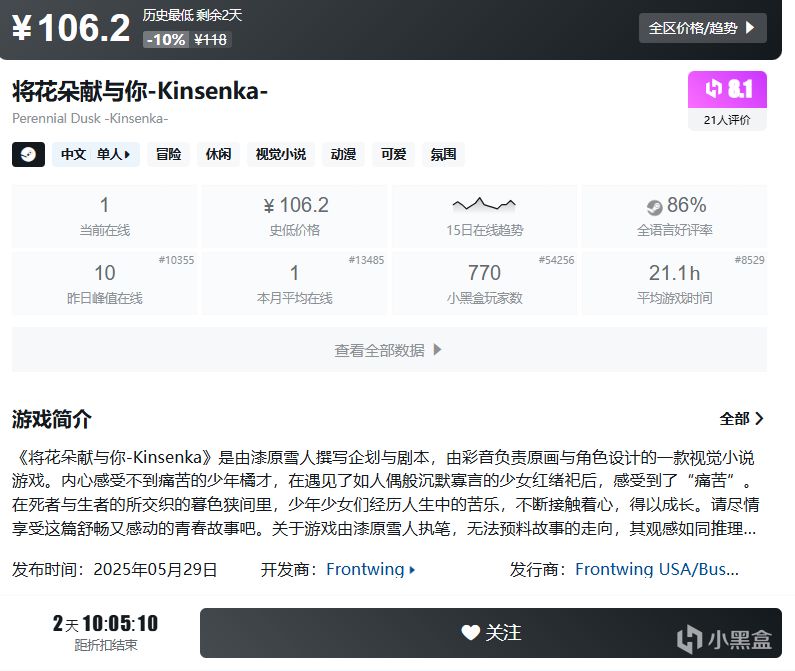Open 全部 link for game intro
The width and height of the screenshot is (795, 671).
[x=741, y=419]
